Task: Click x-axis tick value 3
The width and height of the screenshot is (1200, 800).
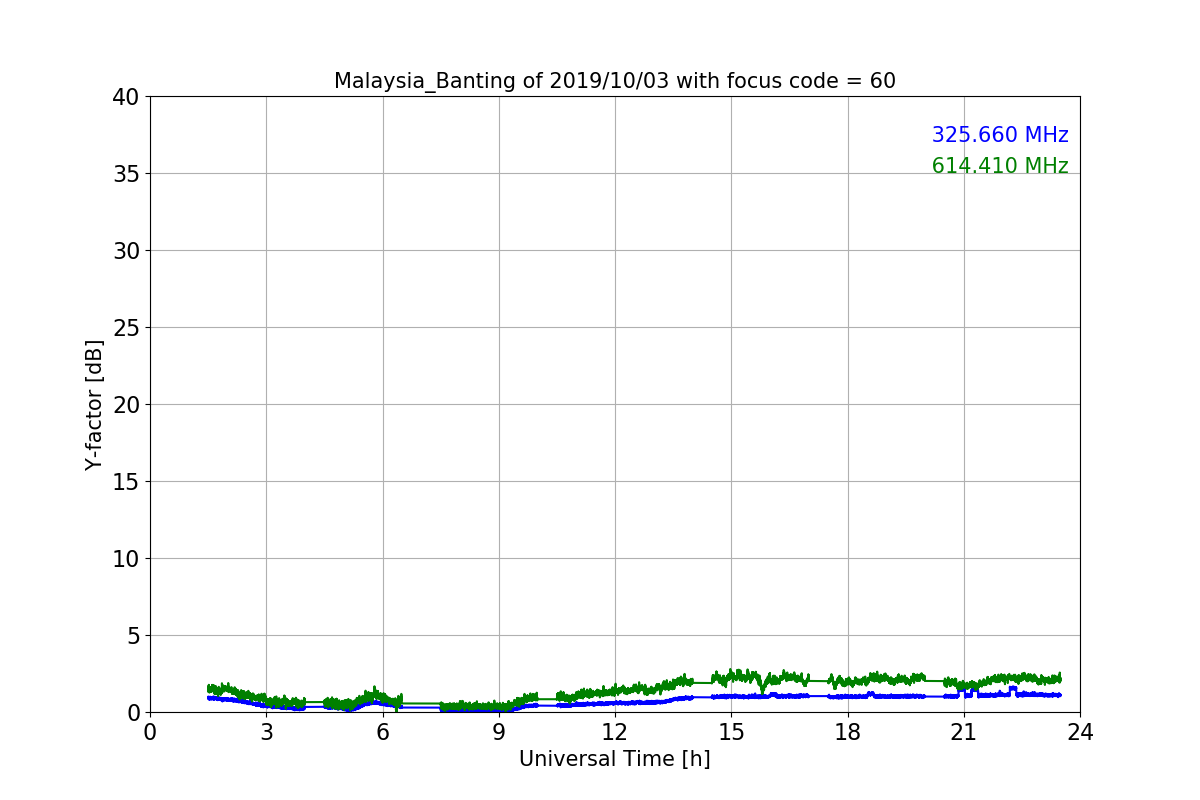Action: pos(266,732)
